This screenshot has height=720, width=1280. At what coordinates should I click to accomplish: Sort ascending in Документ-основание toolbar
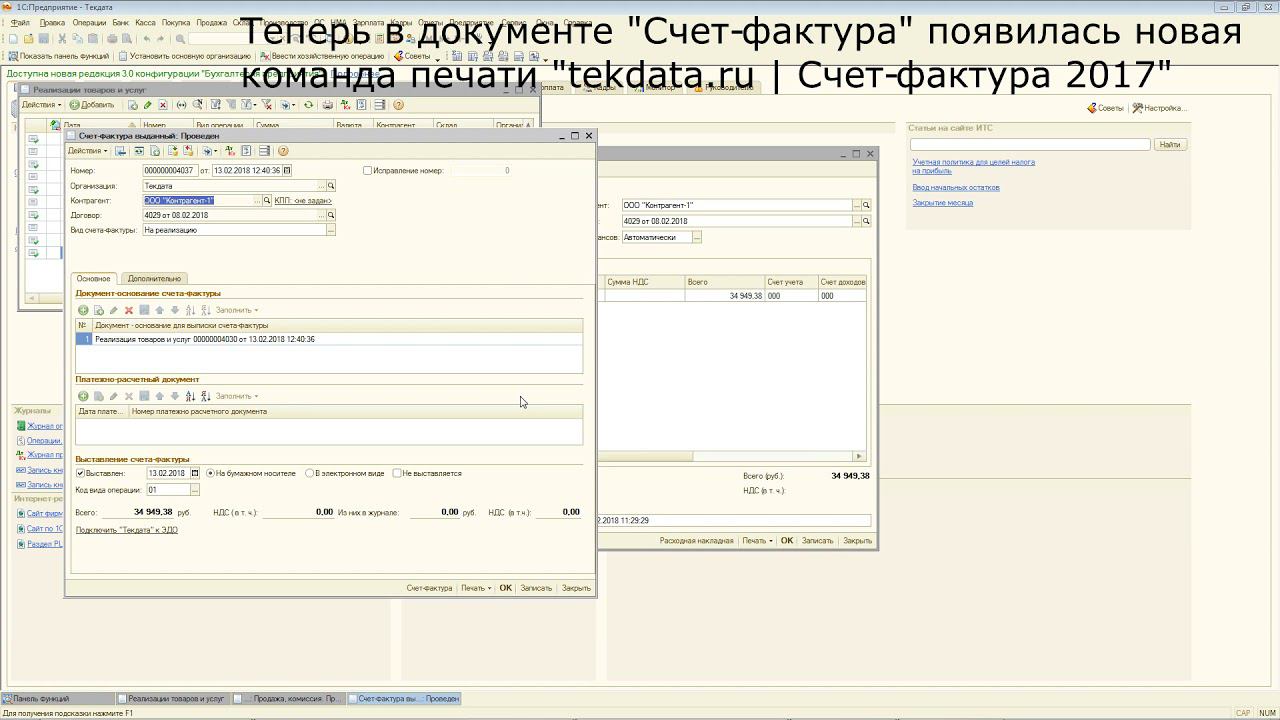190,310
